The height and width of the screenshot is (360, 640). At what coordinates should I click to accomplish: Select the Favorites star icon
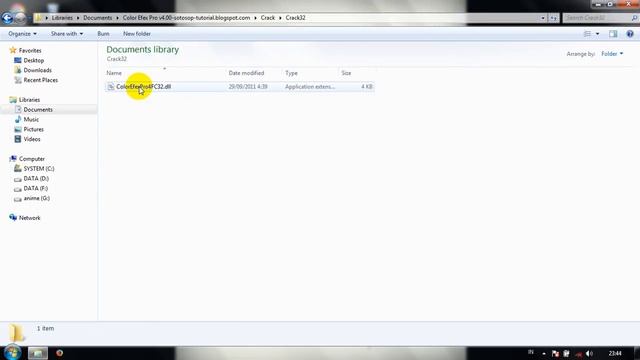pyautogui.click(x=13, y=50)
